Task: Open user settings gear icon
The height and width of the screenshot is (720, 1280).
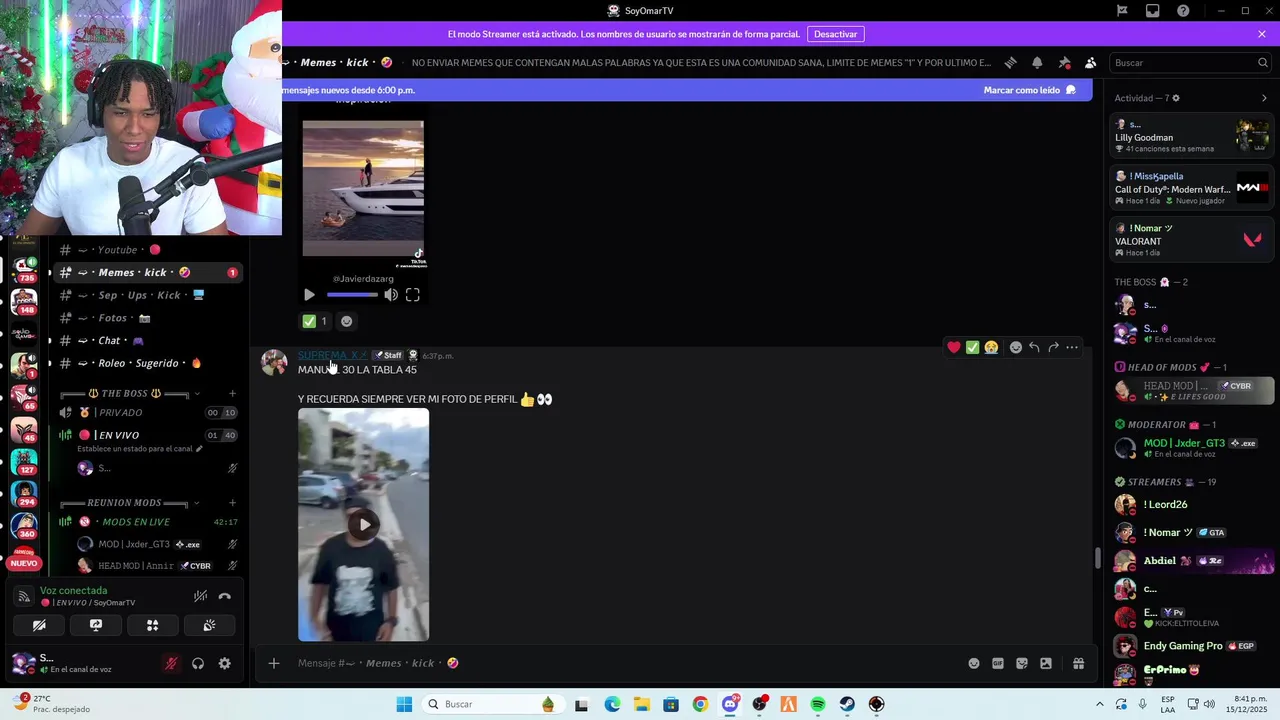Action: 225,663
